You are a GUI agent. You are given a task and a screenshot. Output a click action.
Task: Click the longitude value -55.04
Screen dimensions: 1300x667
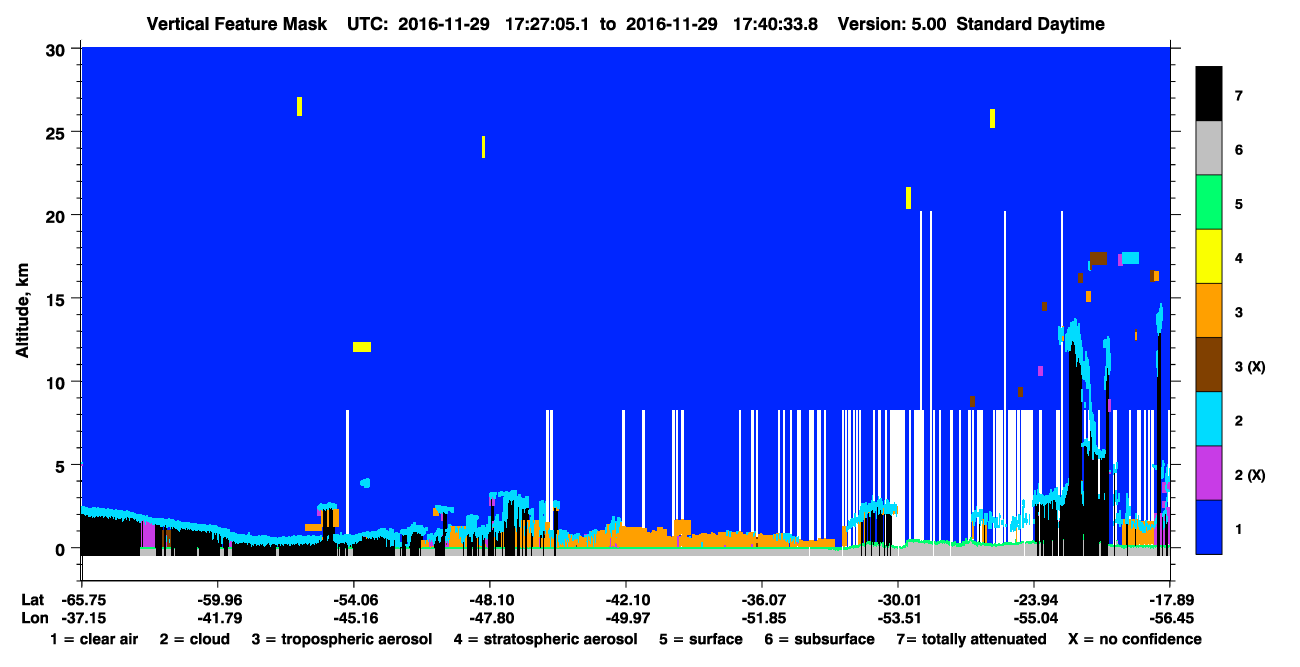(x=1033, y=618)
